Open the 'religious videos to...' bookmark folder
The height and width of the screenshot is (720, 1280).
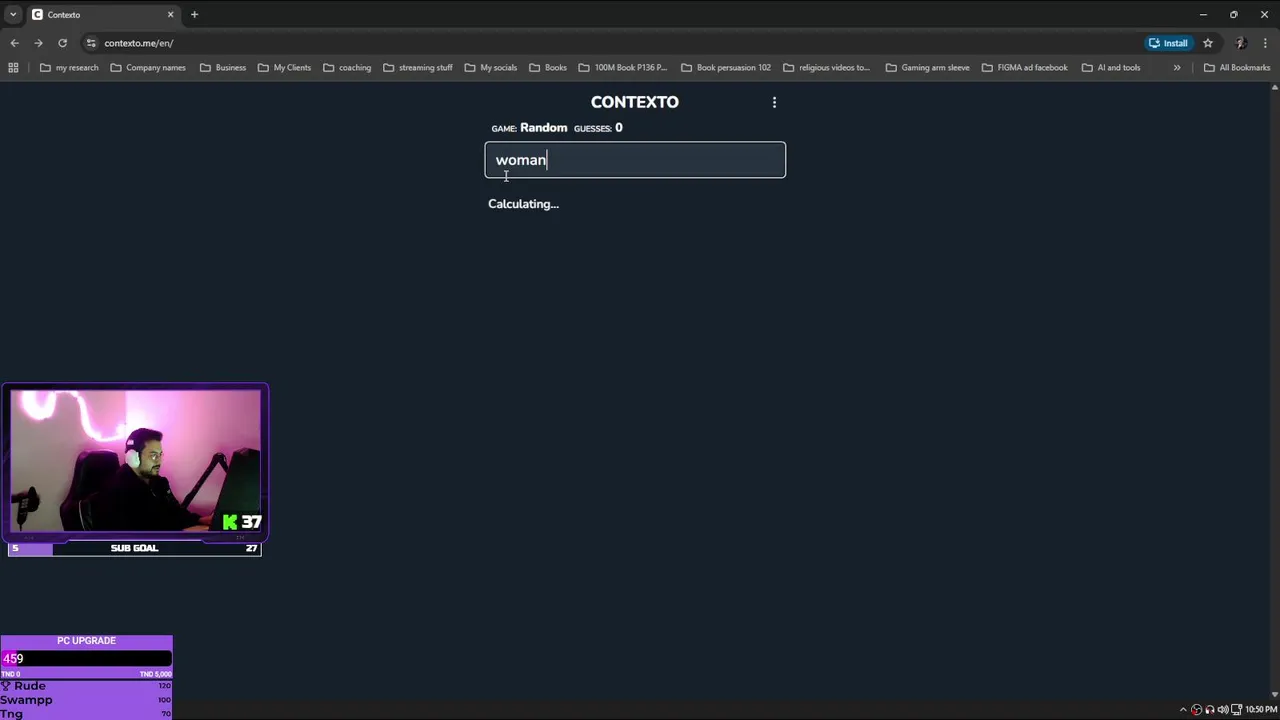pyautogui.click(x=827, y=67)
